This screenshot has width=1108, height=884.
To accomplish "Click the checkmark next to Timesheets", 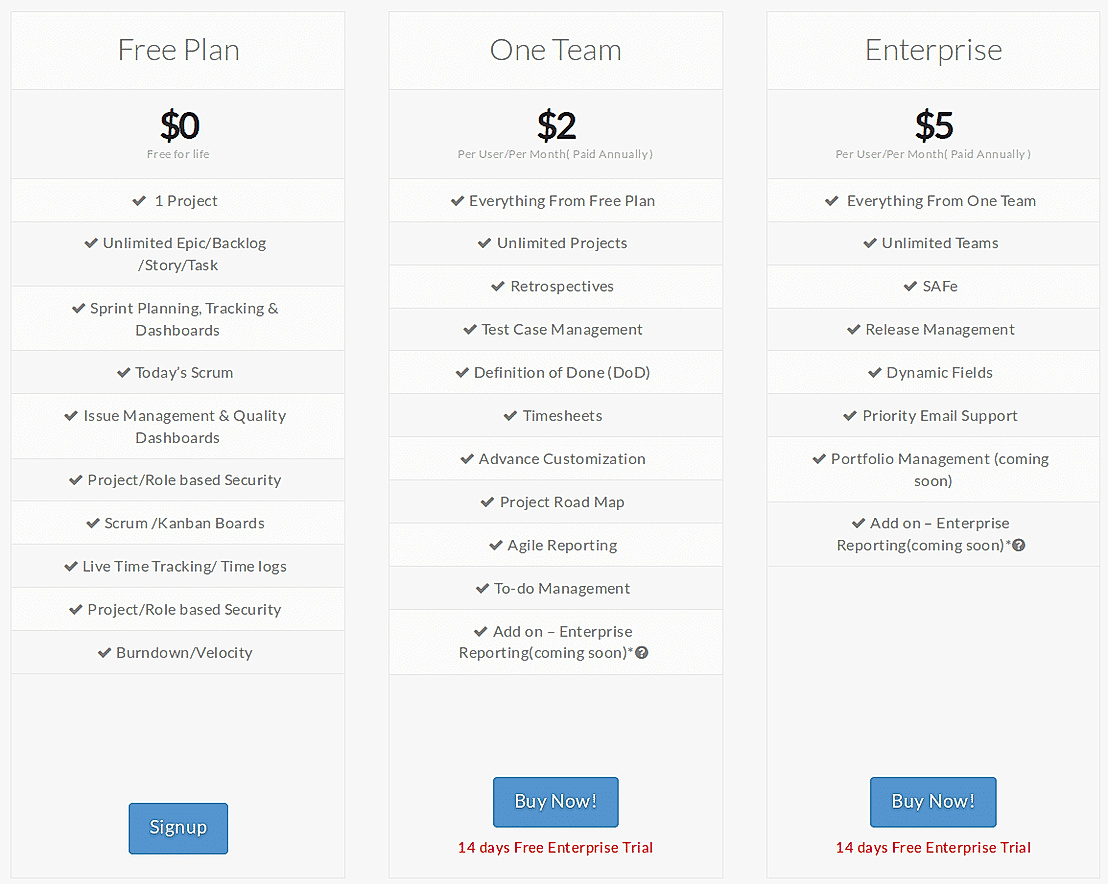I will (x=510, y=416).
